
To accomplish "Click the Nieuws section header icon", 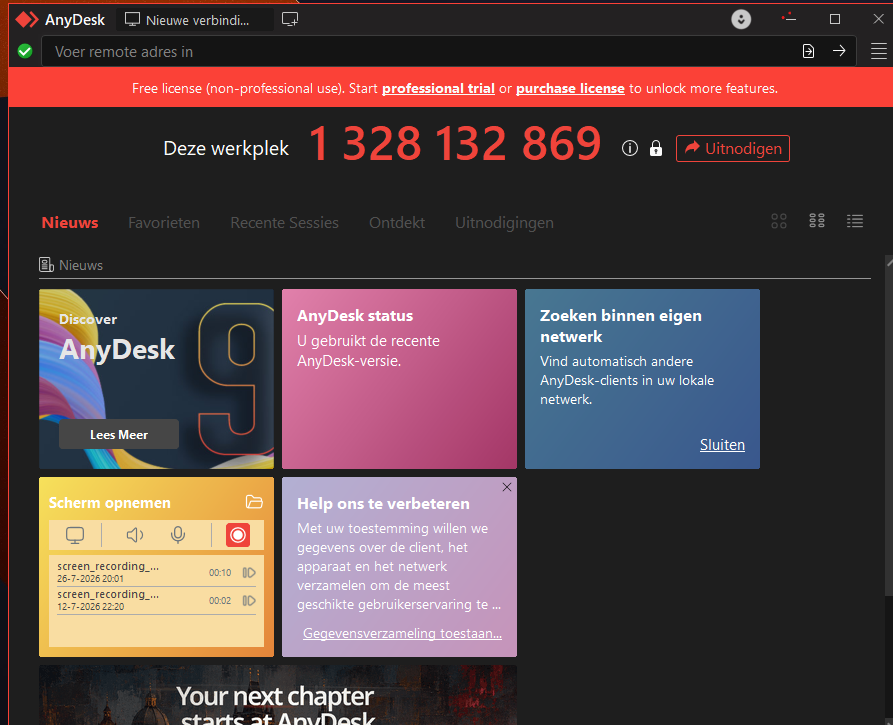I will [46, 265].
